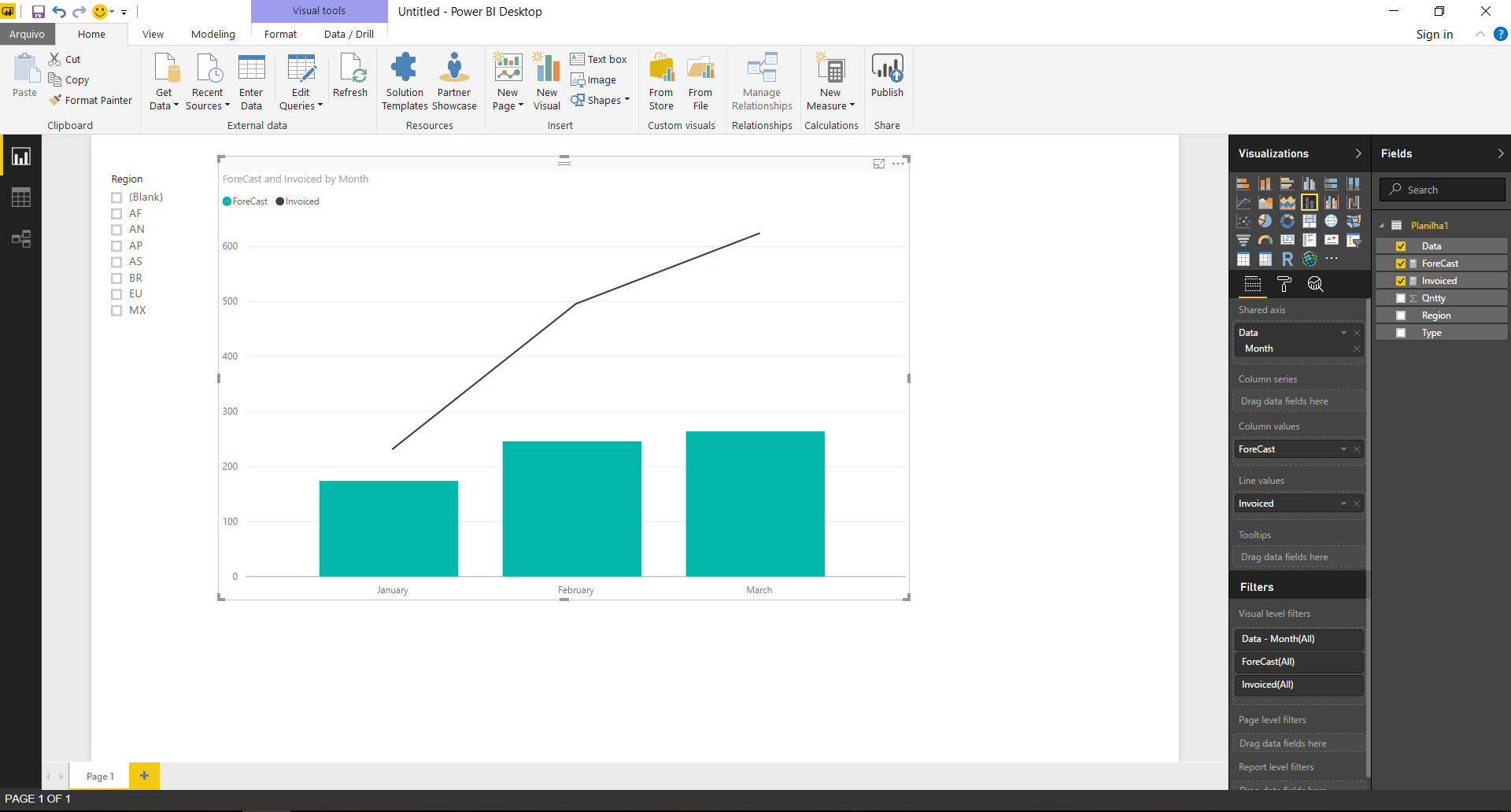This screenshot has height=812, width=1511.
Task: Choose the scatter chart visualization
Action: pos(1243,221)
